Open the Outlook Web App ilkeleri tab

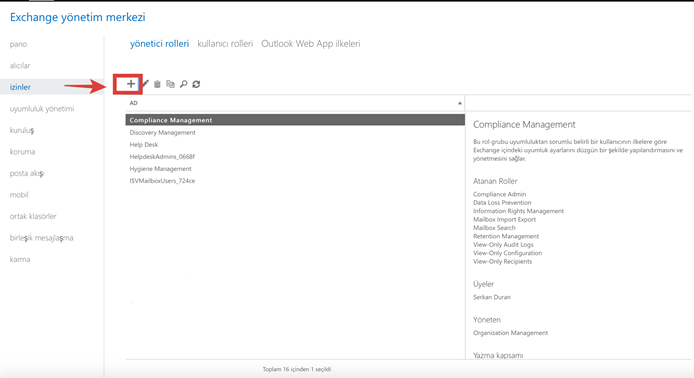[x=311, y=44]
